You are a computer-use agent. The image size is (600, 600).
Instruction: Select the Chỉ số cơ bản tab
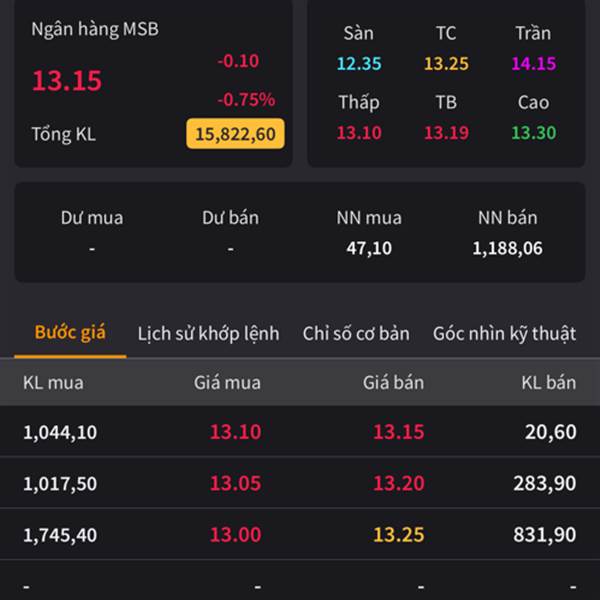pyautogui.click(x=356, y=334)
